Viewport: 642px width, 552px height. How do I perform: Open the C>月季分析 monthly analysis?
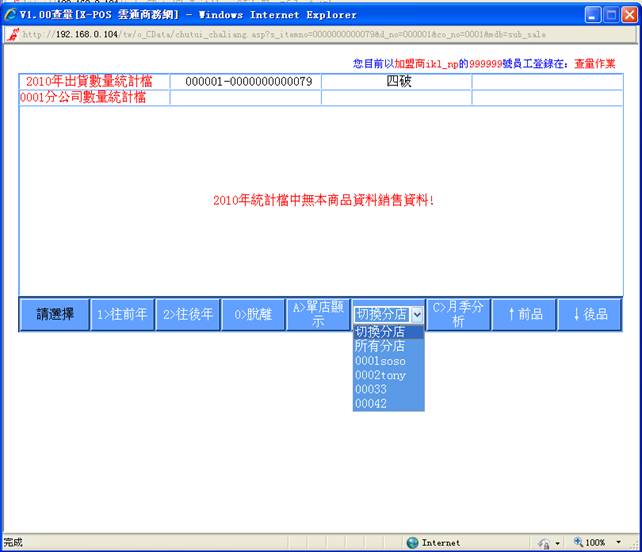458,314
